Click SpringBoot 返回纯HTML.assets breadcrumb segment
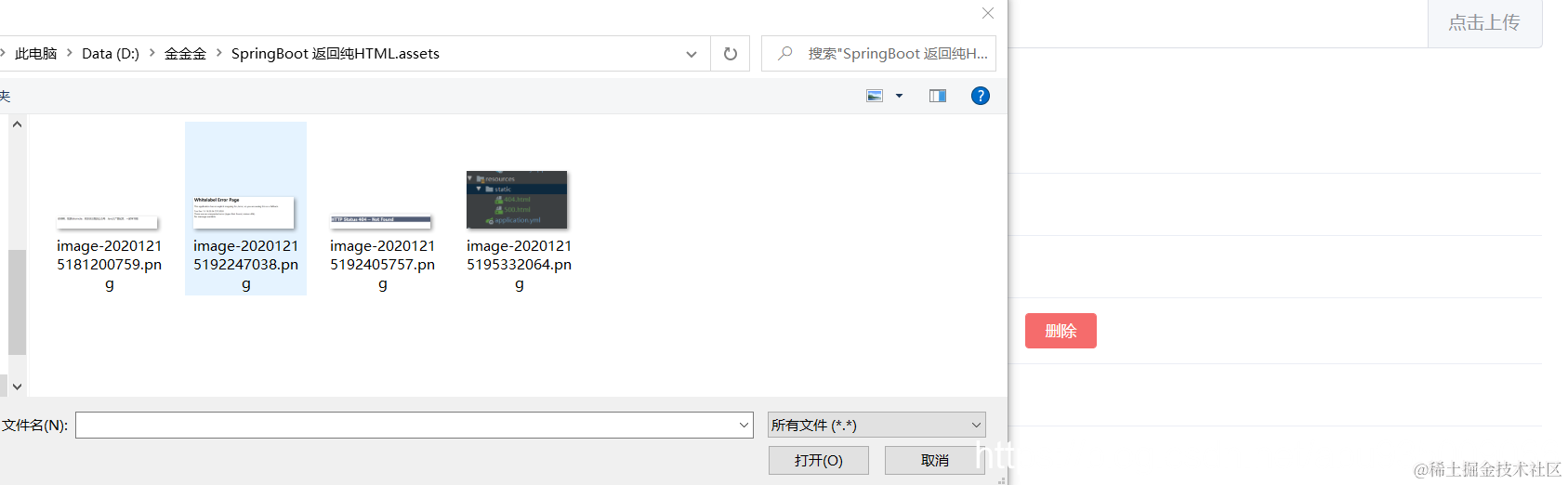The height and width of the screenshot is (485, 1568). (x=336, y=54)
